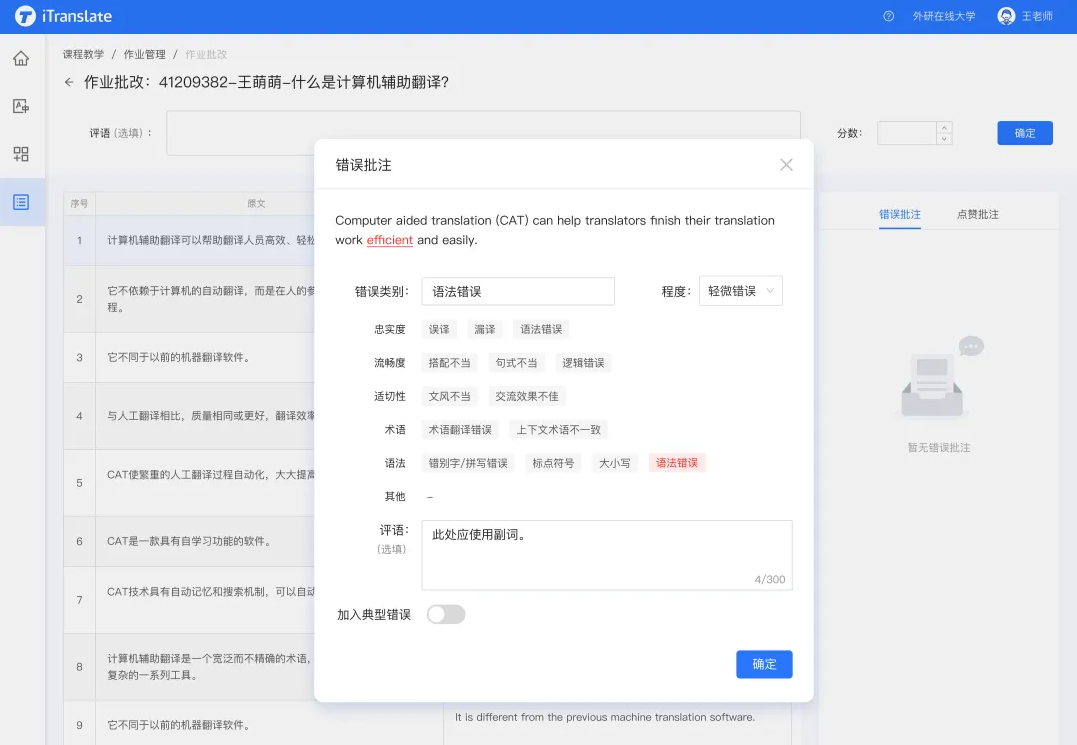Click the 原文 column header
Viewport: 1077px width, 745px height.
(256, 203)
